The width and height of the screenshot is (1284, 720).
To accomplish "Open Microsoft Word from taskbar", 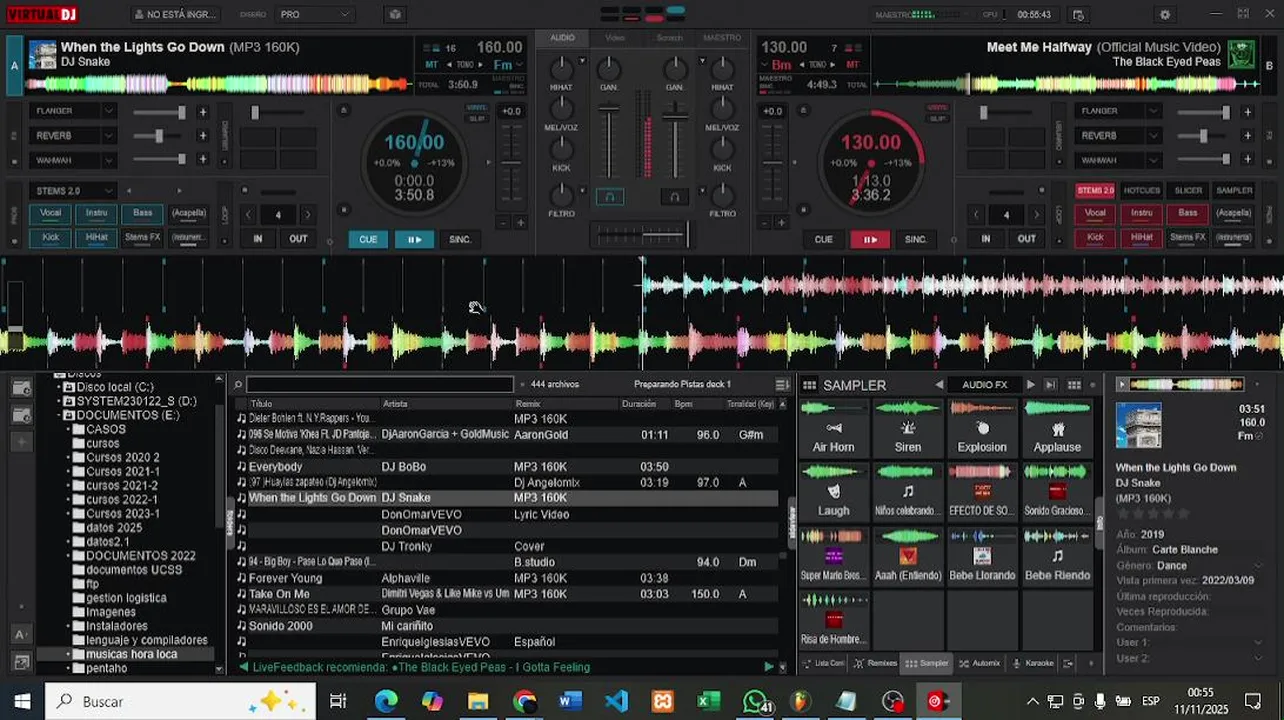I will [x=570, y=701].
